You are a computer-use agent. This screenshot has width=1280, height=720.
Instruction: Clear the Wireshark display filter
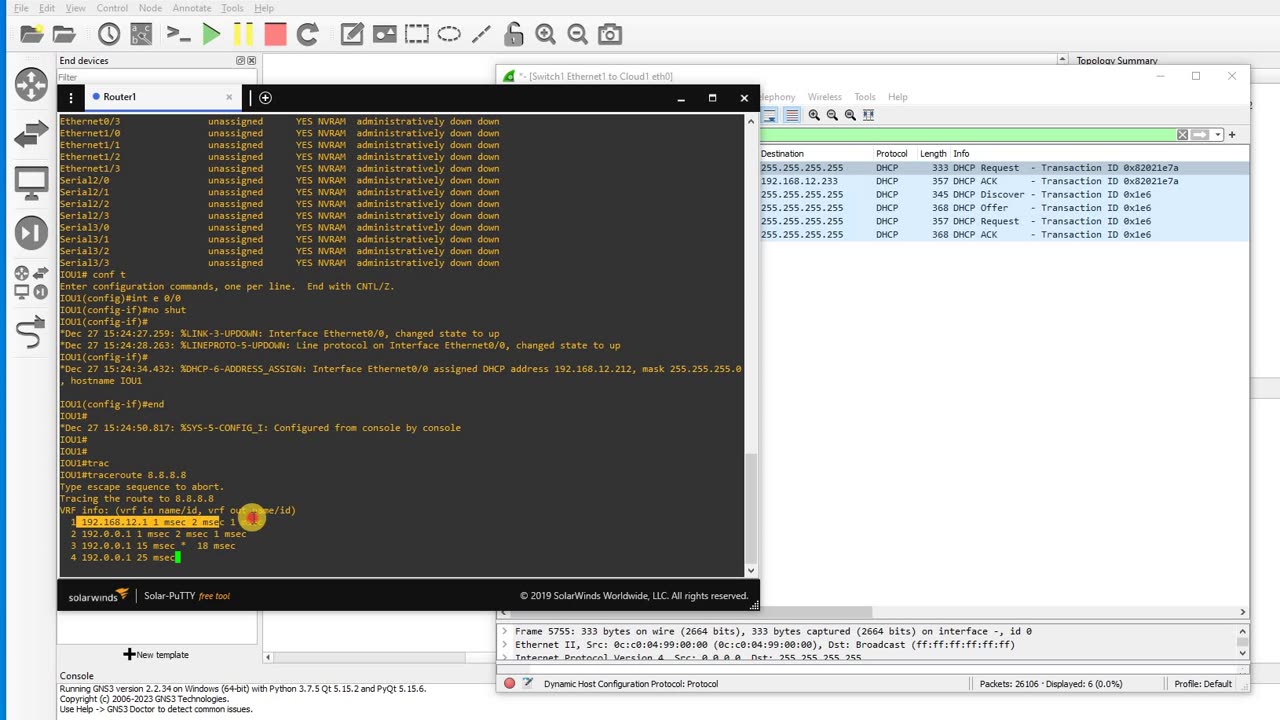pyautogui.click(x=1182, y=135)
